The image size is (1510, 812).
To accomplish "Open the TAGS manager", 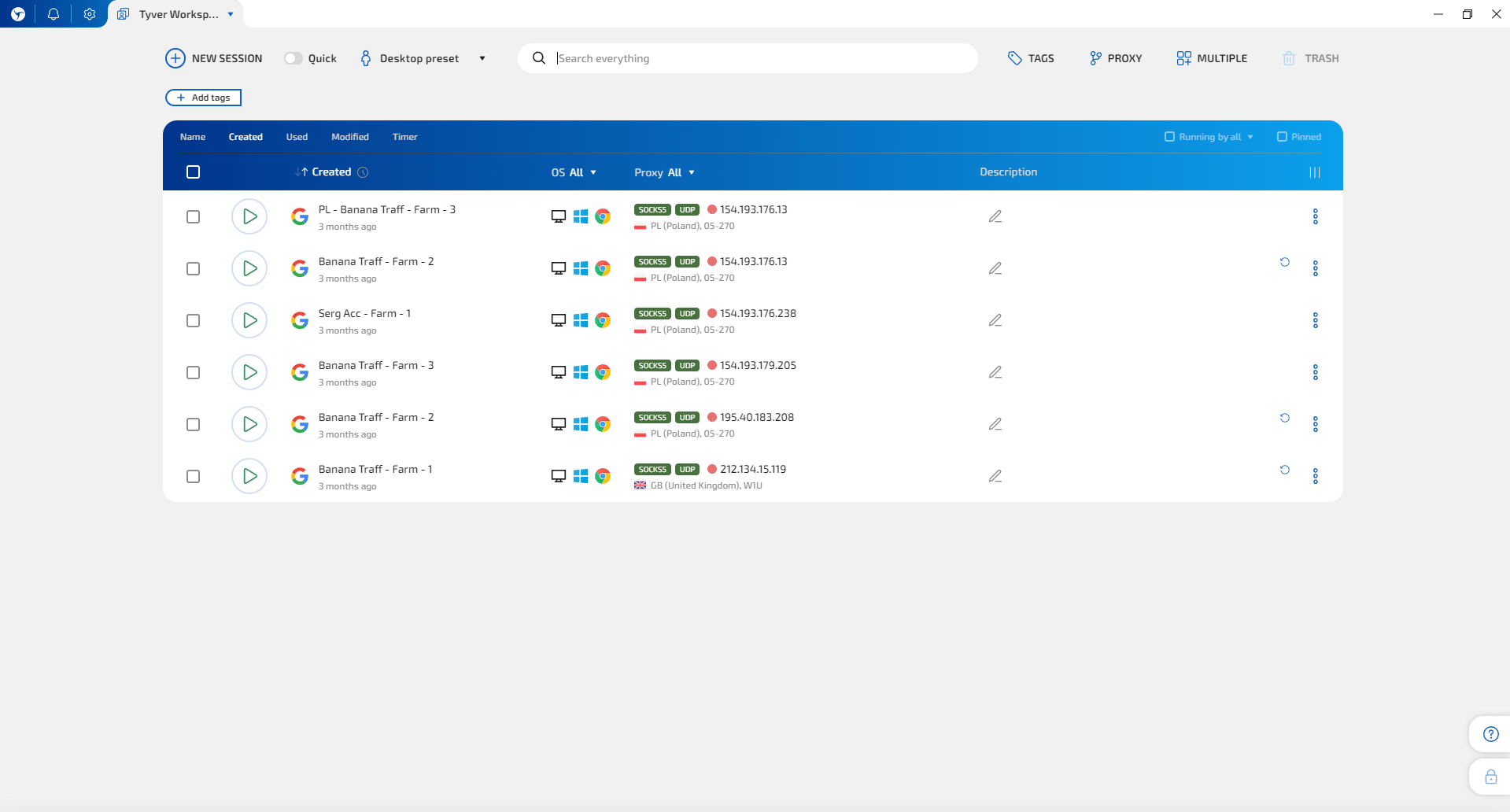I will click(1031, 58).
